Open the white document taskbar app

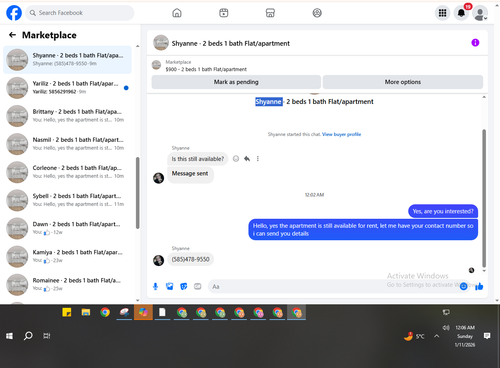(x=162, y=312)
